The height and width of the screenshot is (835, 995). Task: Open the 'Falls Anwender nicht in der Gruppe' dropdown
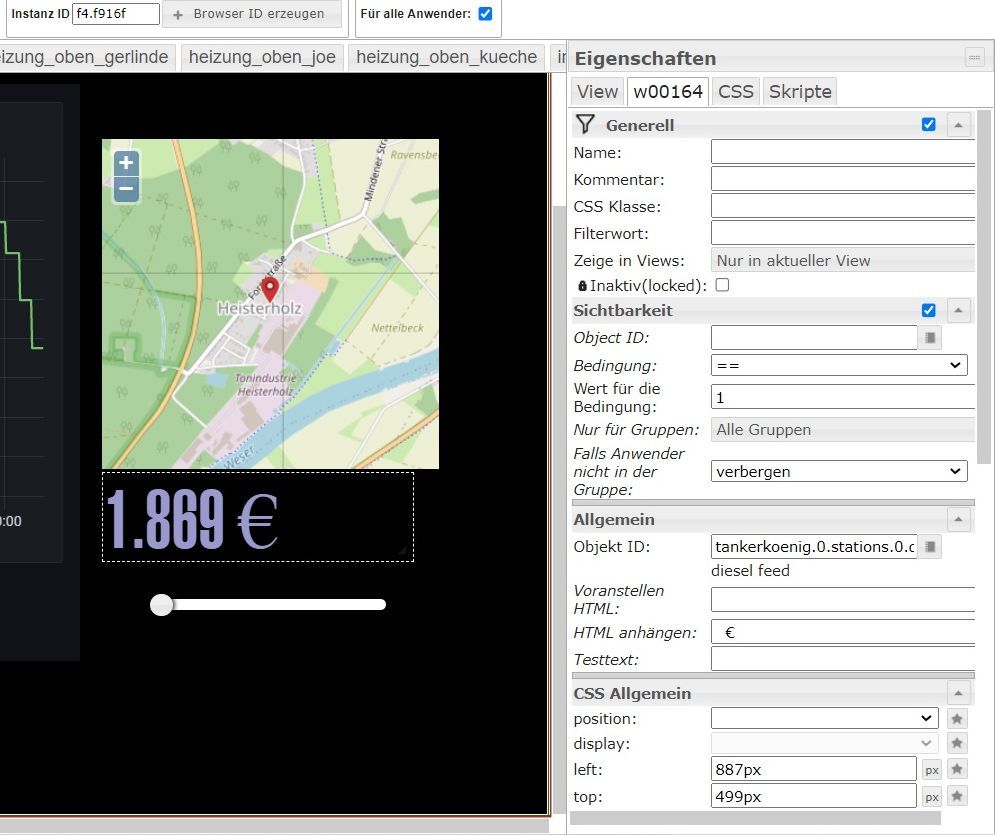tap(839, 471)
